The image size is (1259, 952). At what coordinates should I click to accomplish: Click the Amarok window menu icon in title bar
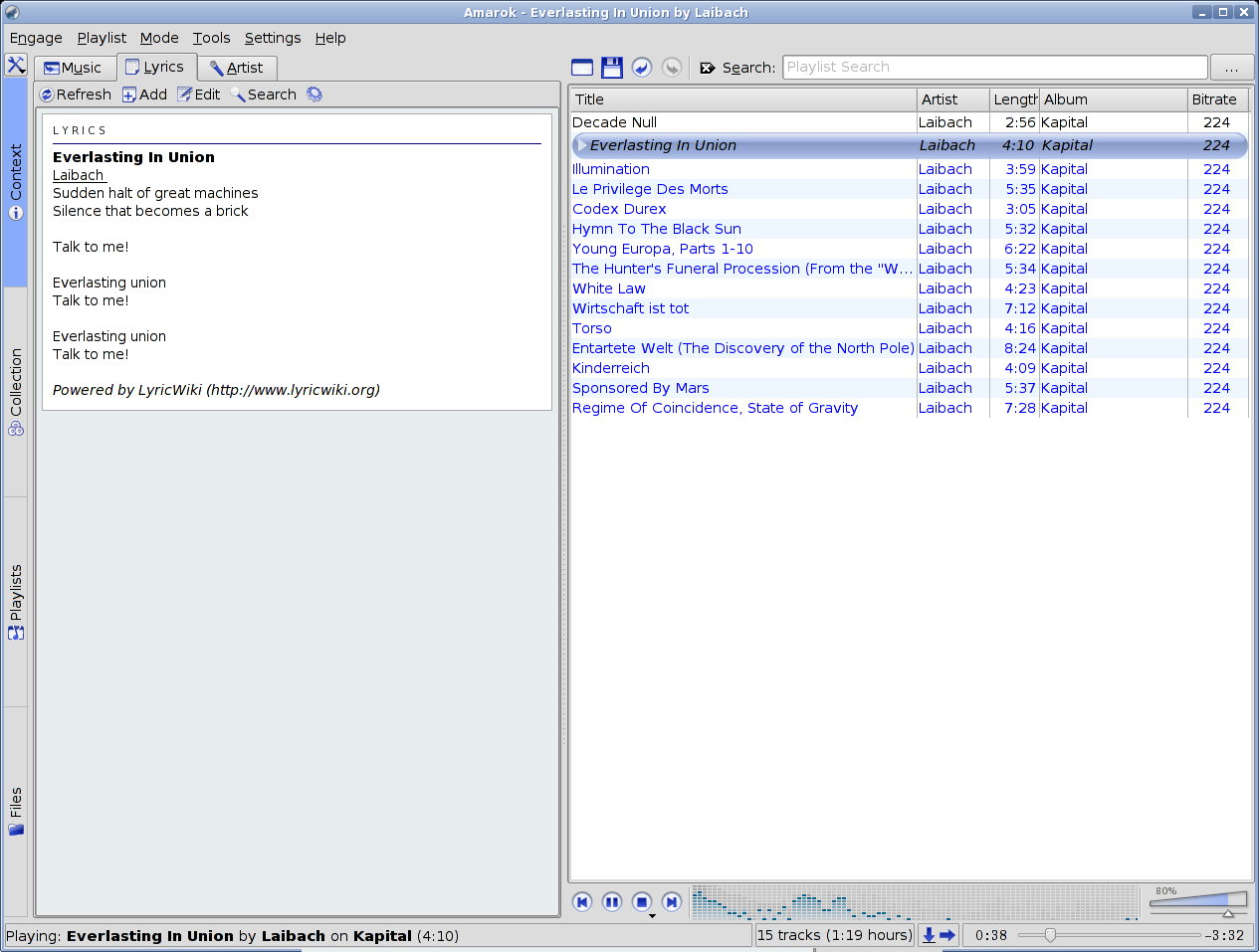click(x=12, y=12)
